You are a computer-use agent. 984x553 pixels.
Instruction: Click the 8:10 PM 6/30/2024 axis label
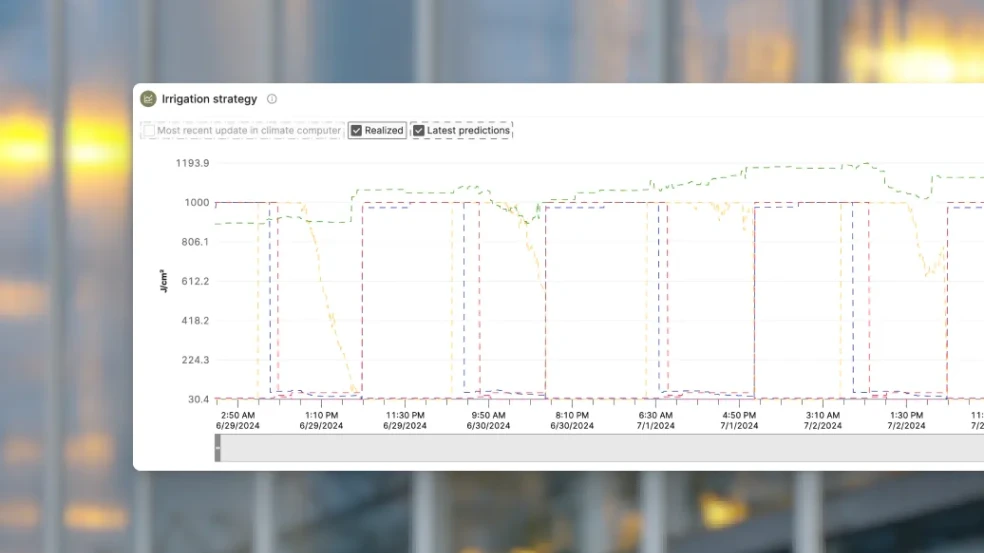point(572,420)
